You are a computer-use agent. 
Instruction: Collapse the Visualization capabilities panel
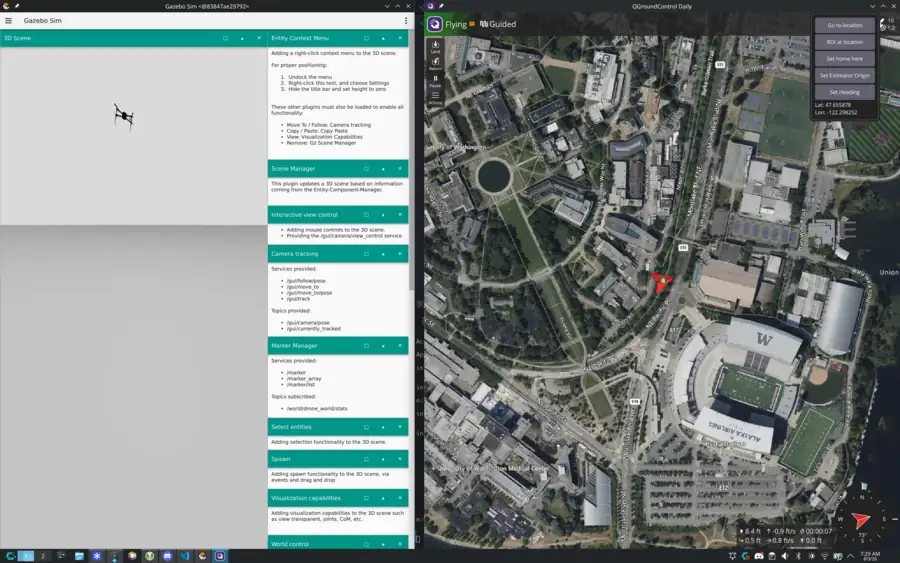pos(383,498)
